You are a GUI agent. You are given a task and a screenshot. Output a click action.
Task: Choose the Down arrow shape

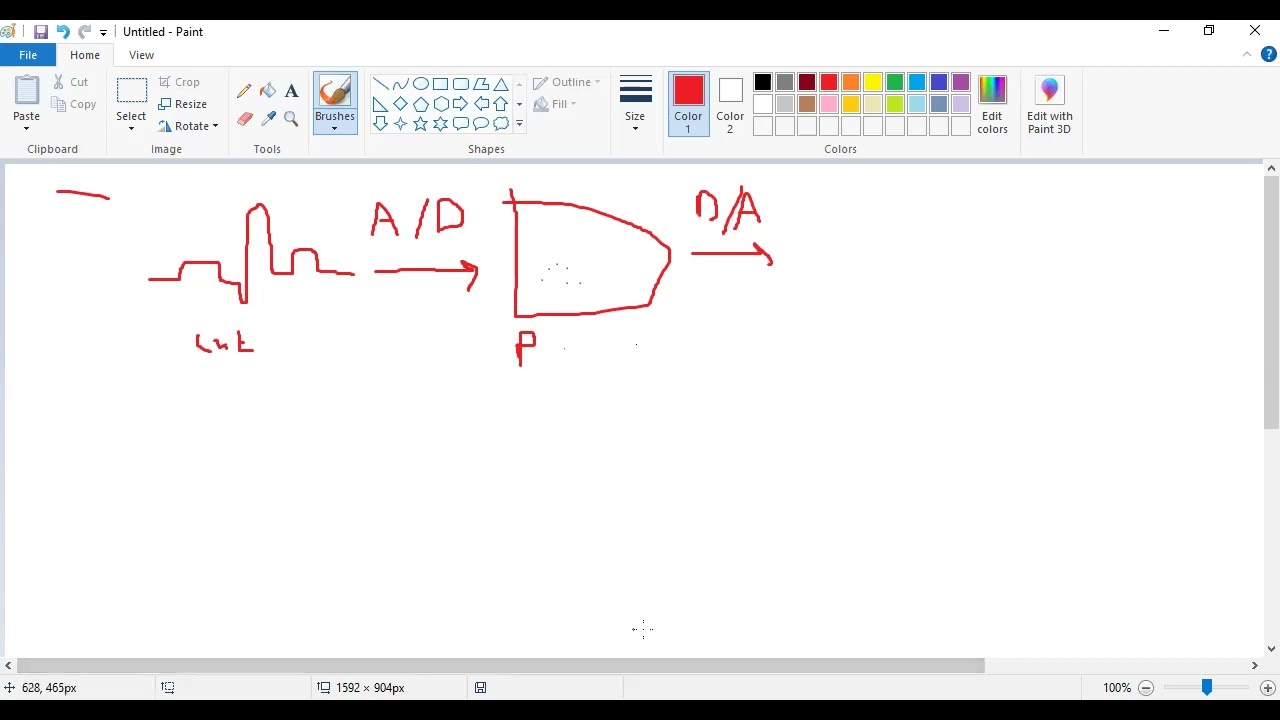pyautogui.click(x=380, y=124)
